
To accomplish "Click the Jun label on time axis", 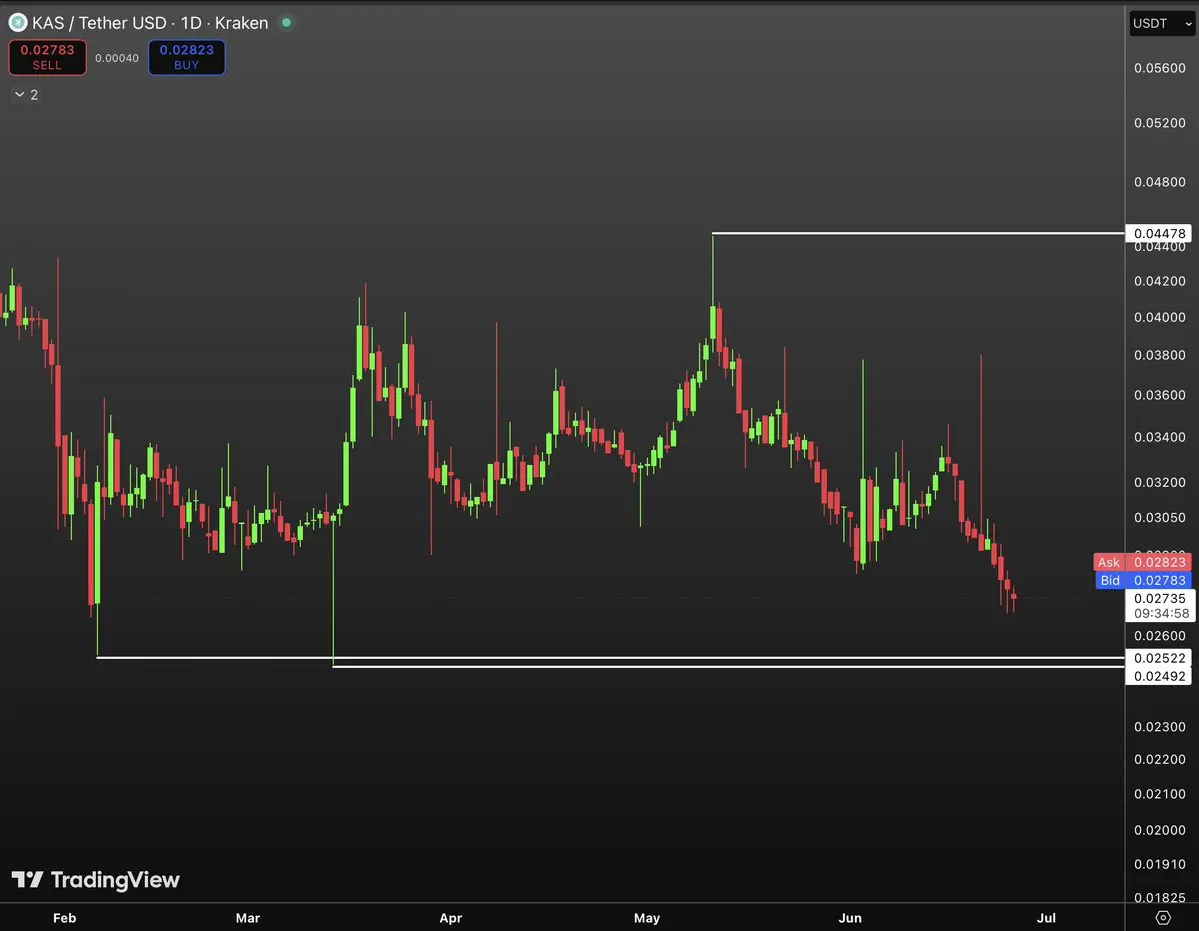I will pyautogui.click(x=850, y=918).
